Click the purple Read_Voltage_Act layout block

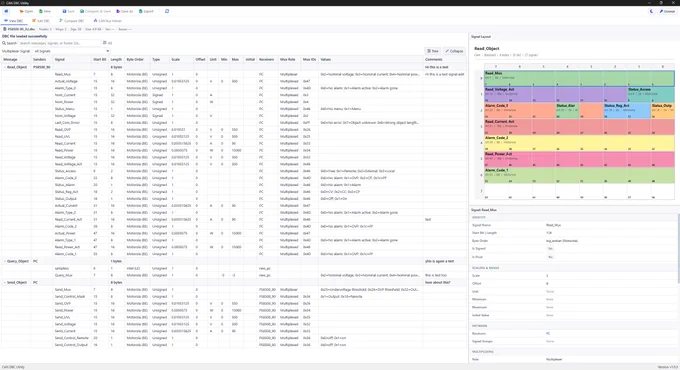556,95
